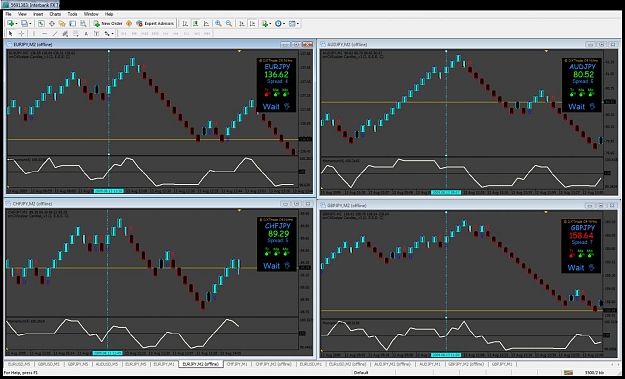Toggle the H1 timeframe button
The width and height of the screenshot is (625, 379).
165,33
